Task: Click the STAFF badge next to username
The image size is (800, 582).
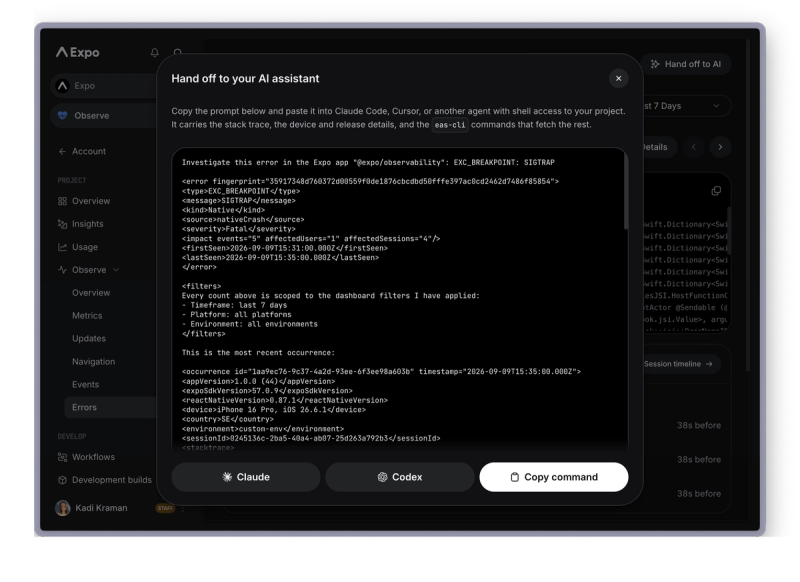Action: (x=165, y=508)
